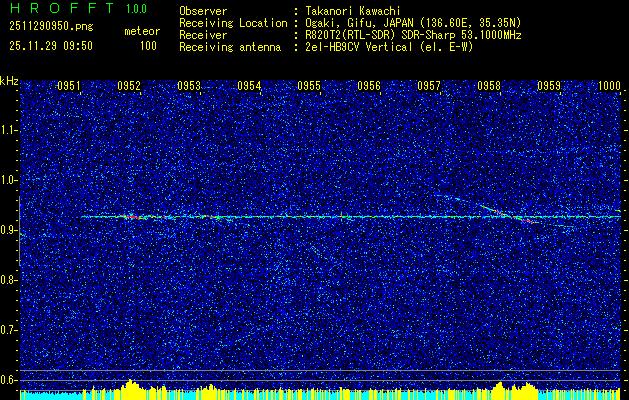Click the 0.6 kHz axis label

click(x=9, y=380)
